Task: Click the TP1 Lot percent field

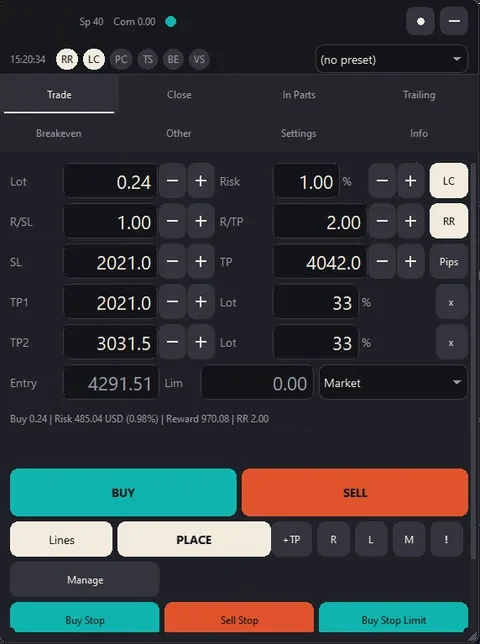Action: (316, 302)
